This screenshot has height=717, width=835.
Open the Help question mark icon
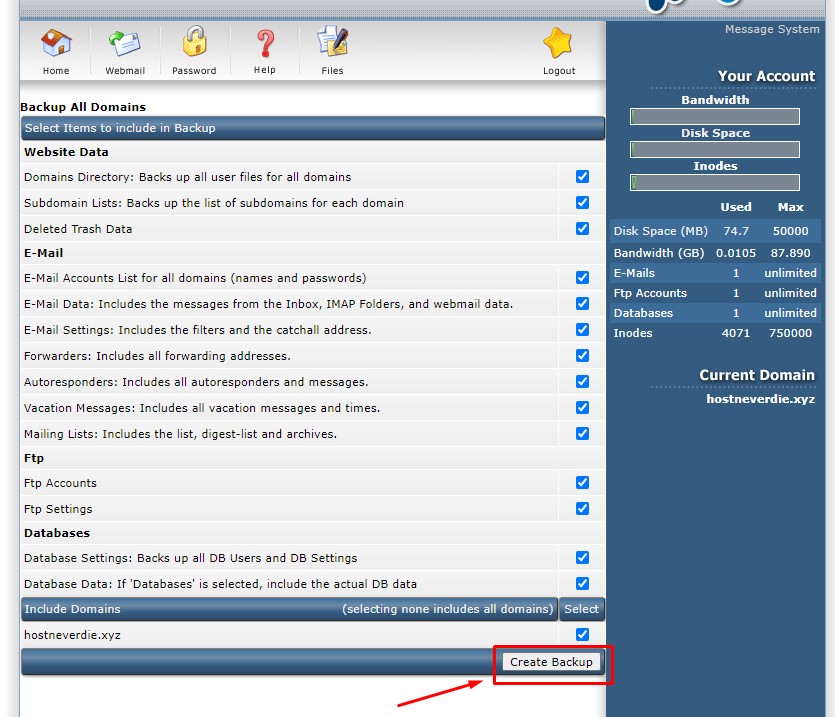tap(264, 44)
